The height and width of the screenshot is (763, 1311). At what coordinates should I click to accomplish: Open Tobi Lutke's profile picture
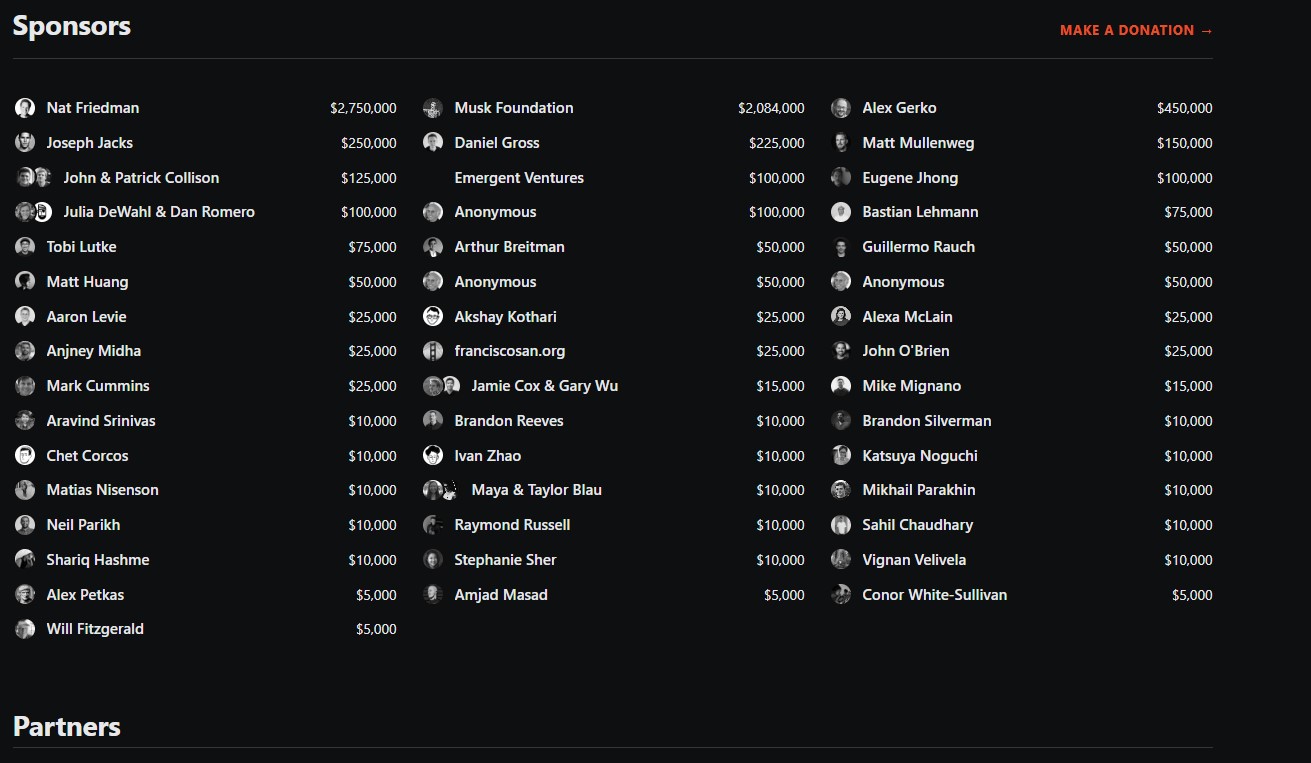click(x=25, y=247)
